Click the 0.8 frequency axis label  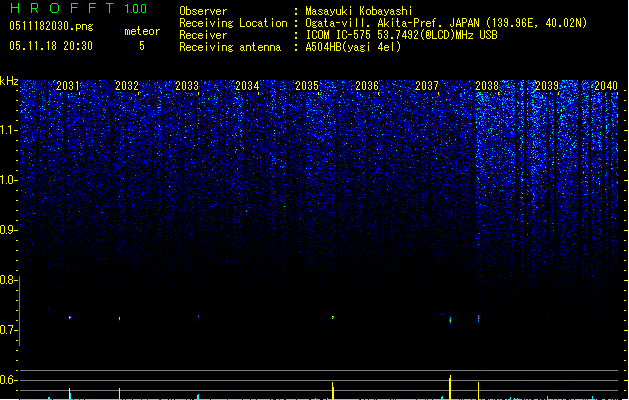click(x=9, y=280)
